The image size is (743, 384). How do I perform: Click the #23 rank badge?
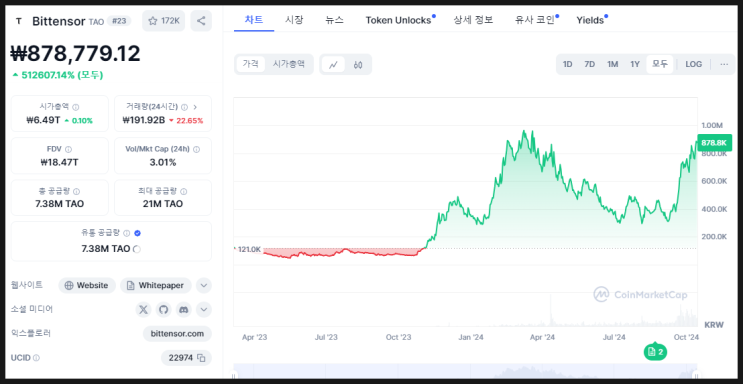coord(118,21)
